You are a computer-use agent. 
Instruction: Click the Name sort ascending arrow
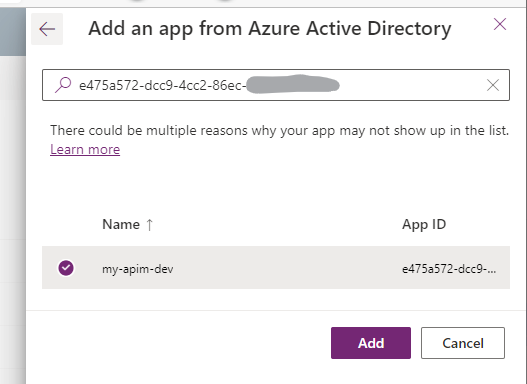(150, 225)
